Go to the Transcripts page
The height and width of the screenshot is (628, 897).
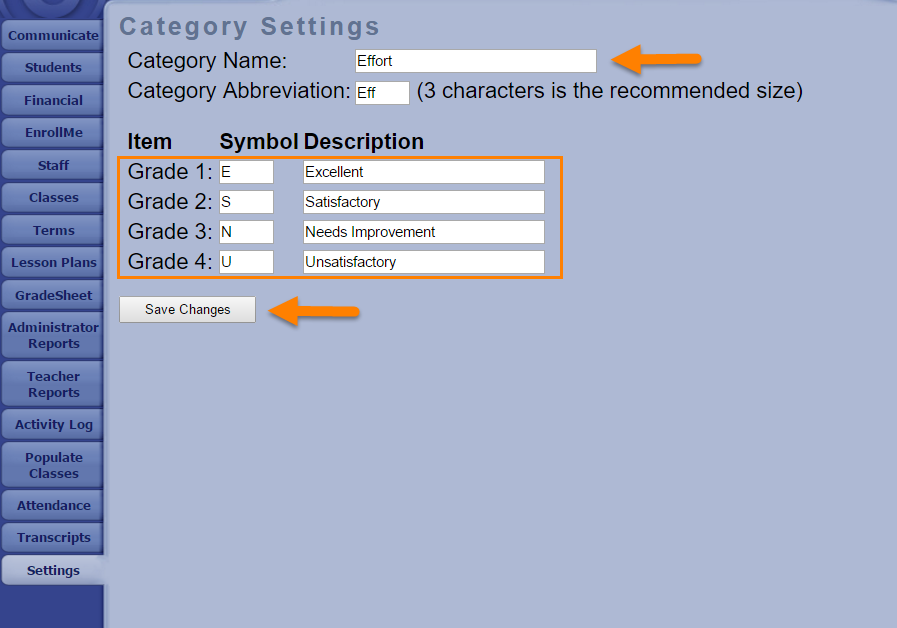click(53, 537)
